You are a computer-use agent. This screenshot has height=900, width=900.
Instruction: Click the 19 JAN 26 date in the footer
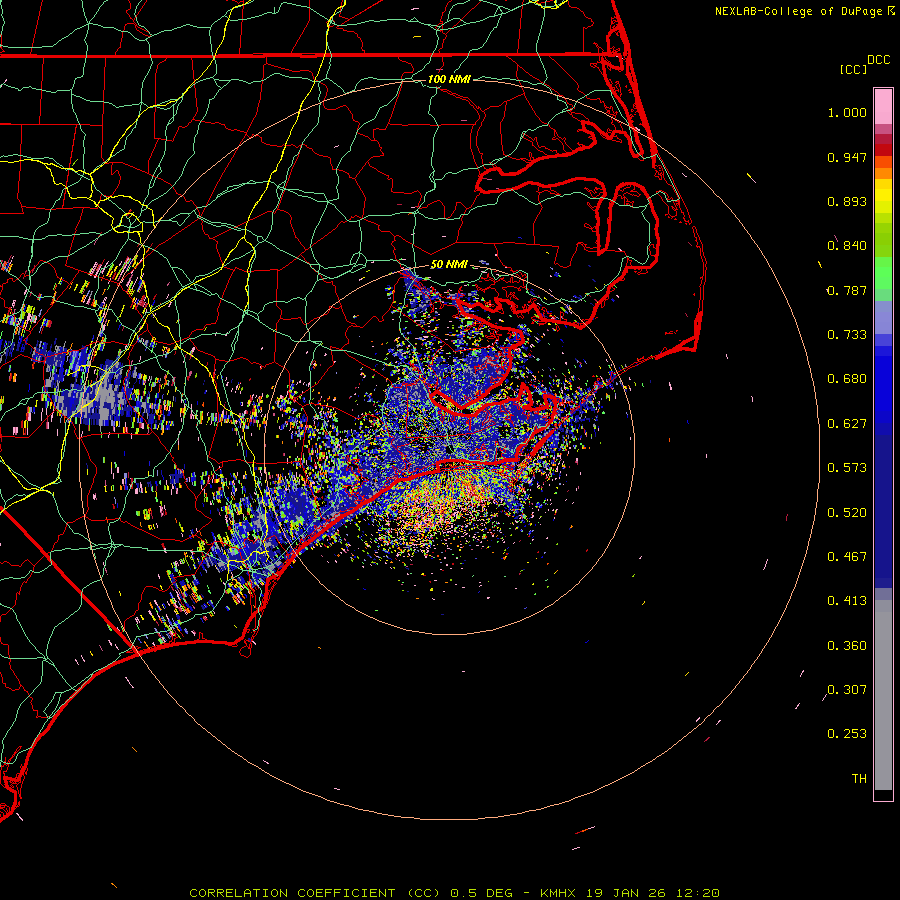pos(624,893)
